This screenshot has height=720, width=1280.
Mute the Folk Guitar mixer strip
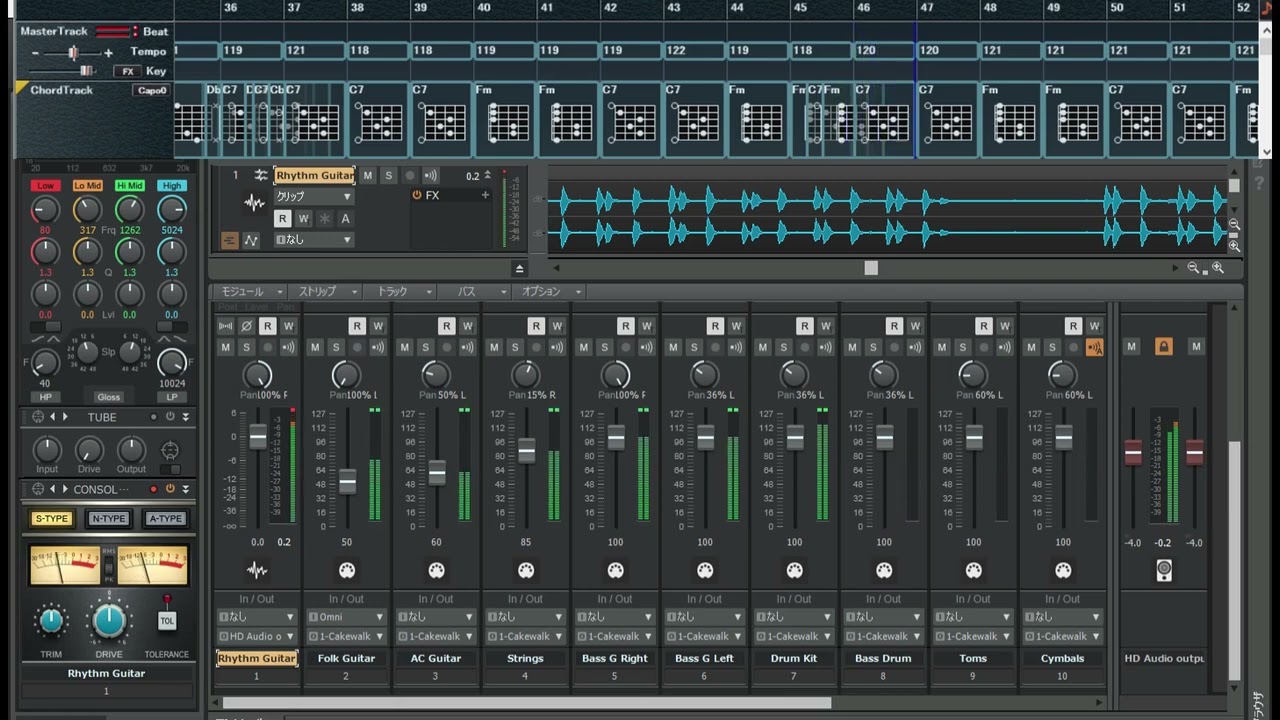[x=315, y=347]
